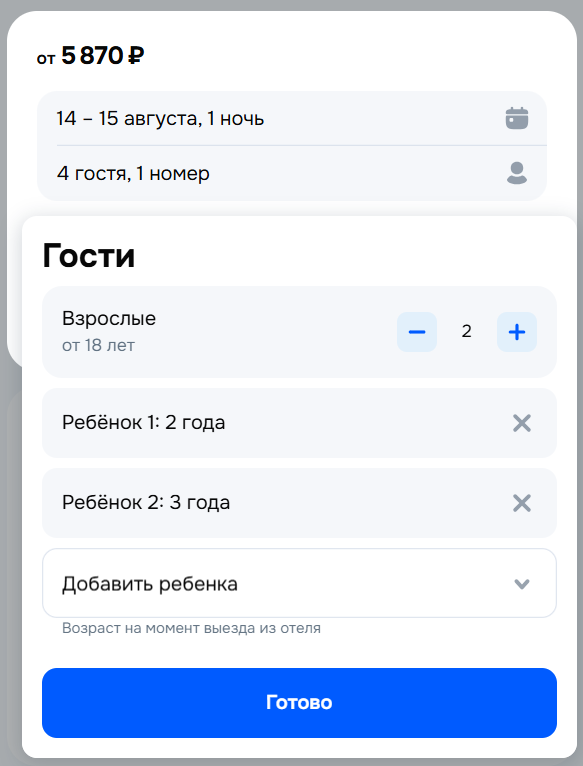Increase adults count with plus button
583x766 pixels.
pos(517,332)
